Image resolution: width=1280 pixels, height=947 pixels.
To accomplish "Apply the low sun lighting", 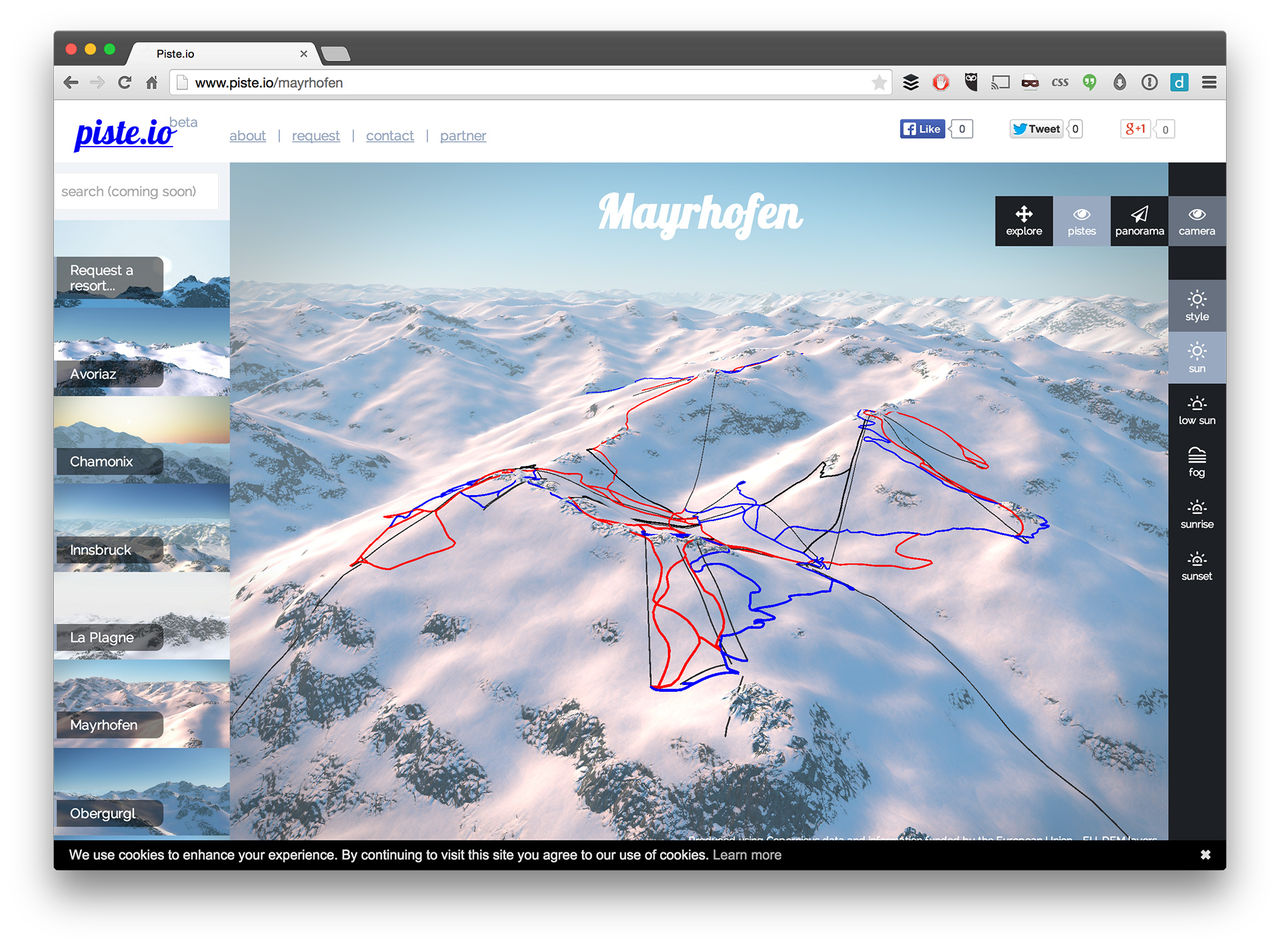I will [x=1197, y=409].
